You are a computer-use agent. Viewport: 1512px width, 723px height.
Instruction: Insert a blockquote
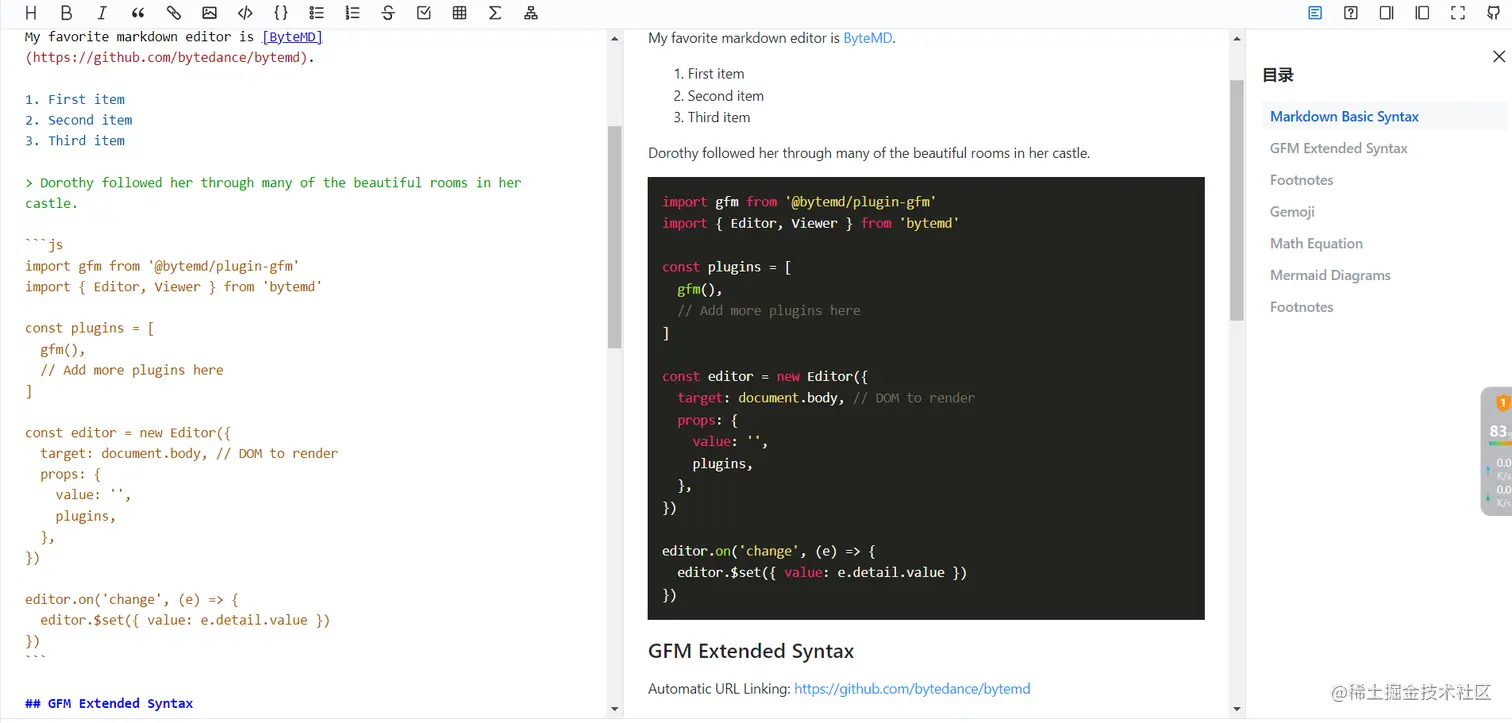[138, 13]
